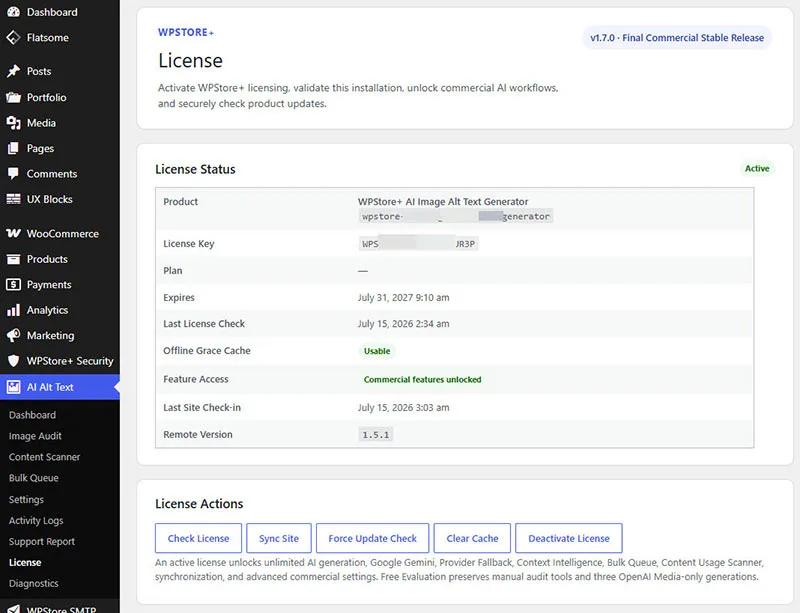Select the License submenu item
The width and height of the screenshot is (800, 613).
coord(25,562)
